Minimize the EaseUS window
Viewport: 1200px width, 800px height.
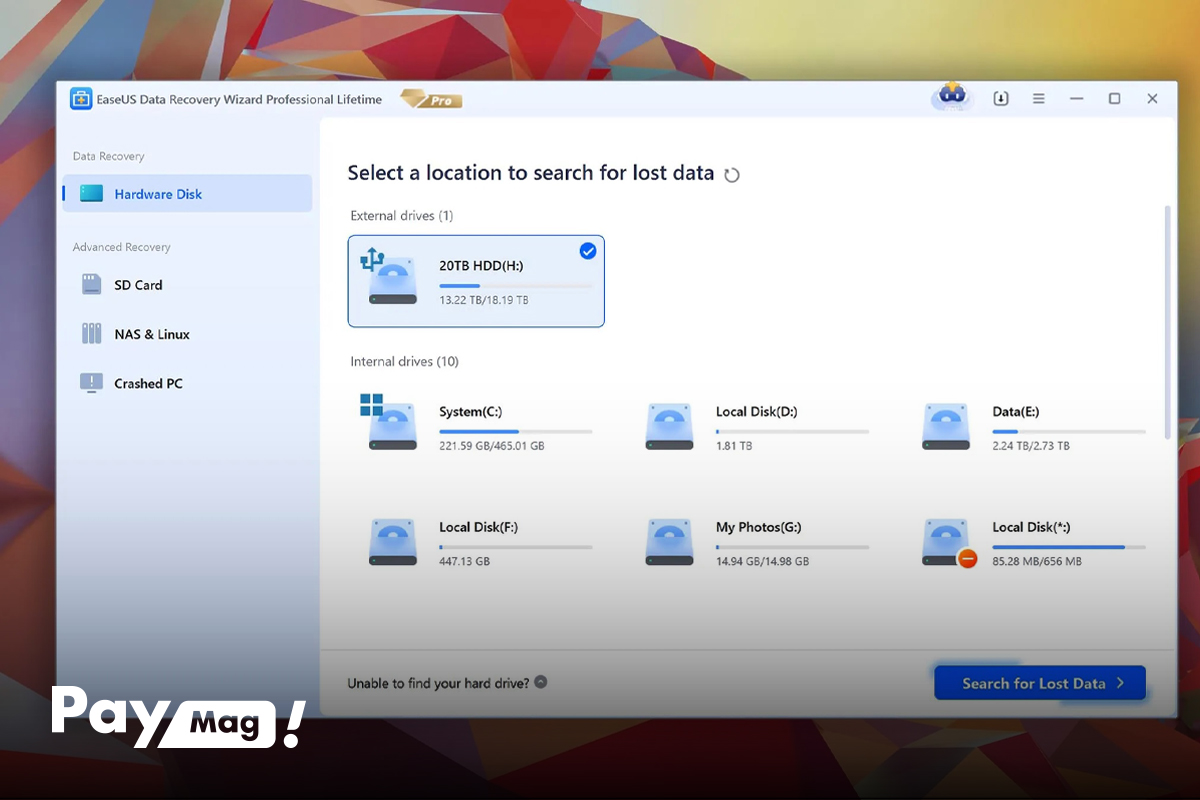(1076, 99)
